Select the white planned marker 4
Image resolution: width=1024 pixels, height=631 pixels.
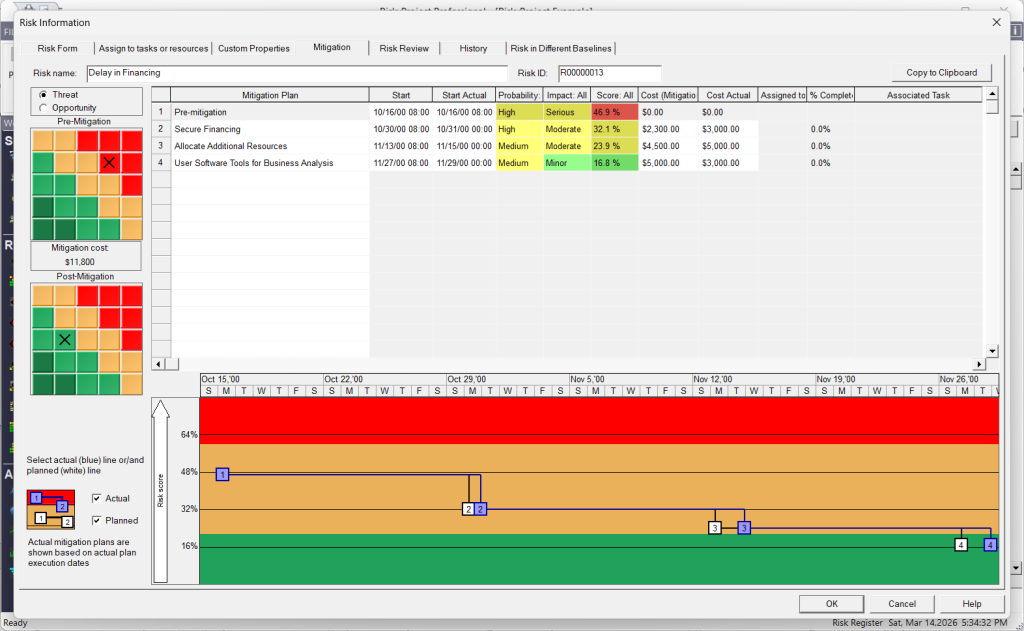(x=961, y=545)
